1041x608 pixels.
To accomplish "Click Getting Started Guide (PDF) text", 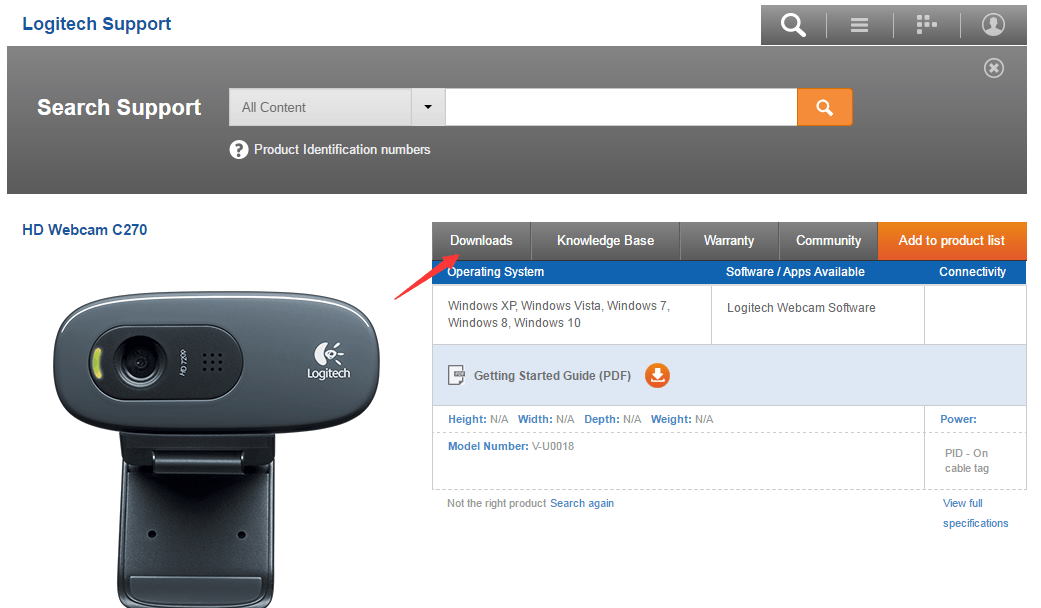I will pos(552,376).
